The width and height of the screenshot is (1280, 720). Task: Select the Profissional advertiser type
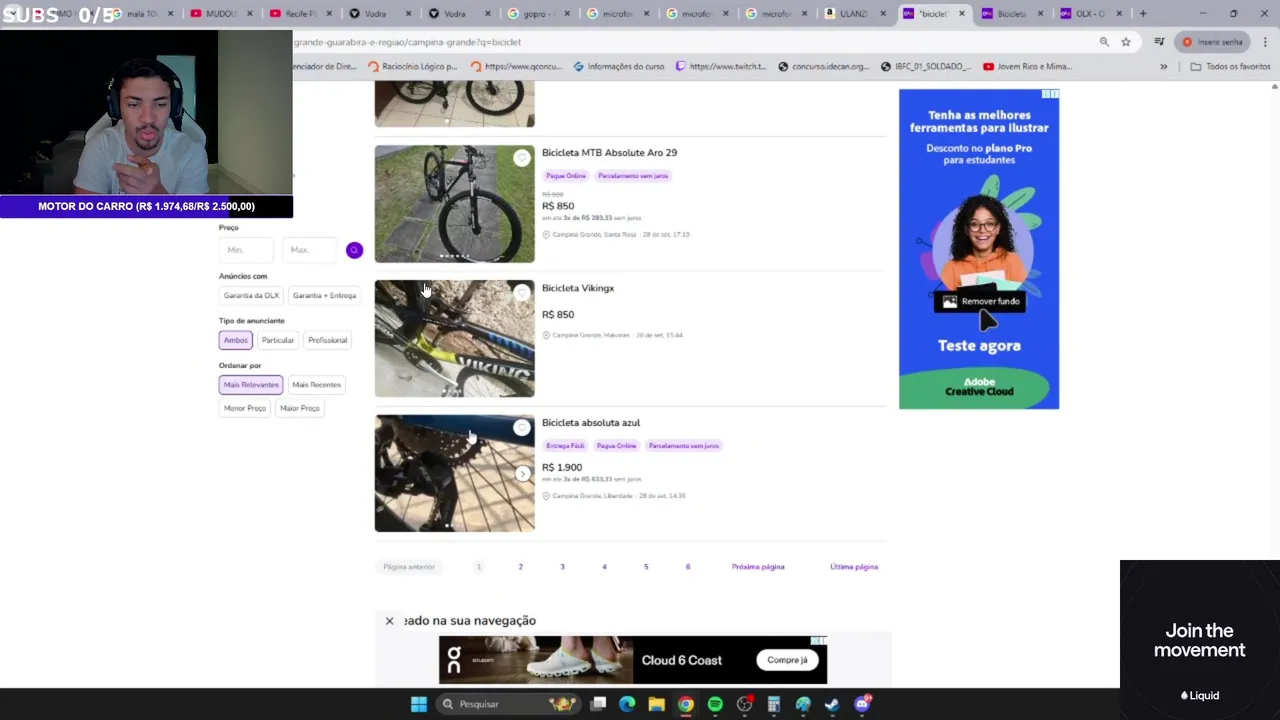pos(327,340)
